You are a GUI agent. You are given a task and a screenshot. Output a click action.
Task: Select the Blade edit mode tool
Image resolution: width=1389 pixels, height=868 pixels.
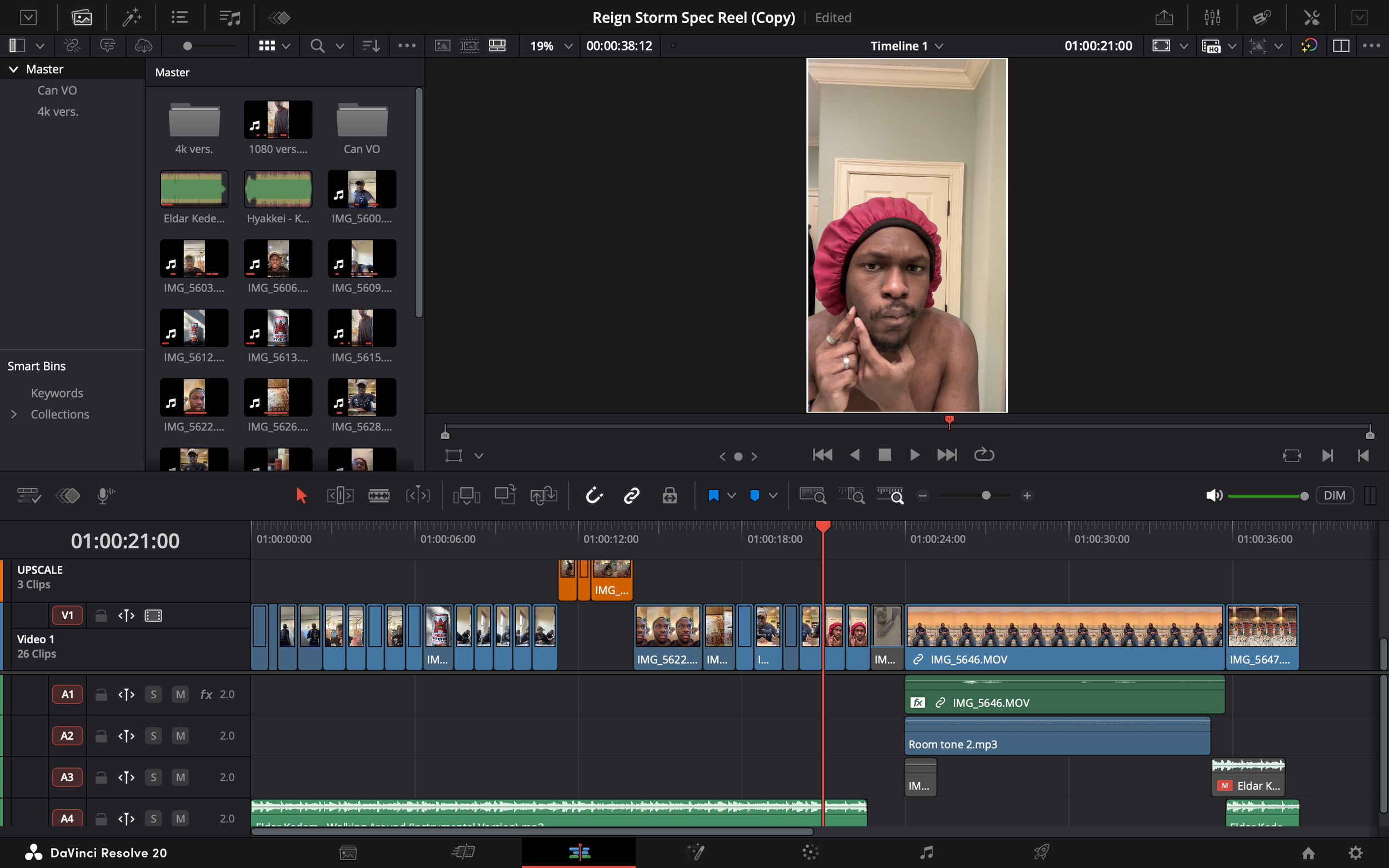[x=378, y=495]
